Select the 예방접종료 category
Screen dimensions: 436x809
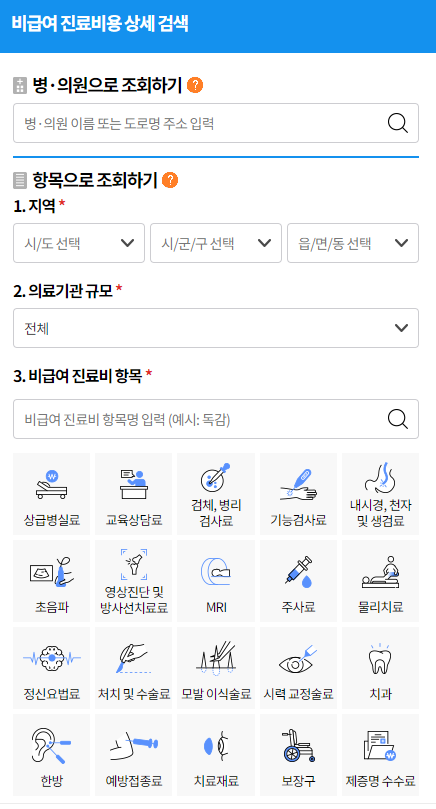[x=134, y=755]
